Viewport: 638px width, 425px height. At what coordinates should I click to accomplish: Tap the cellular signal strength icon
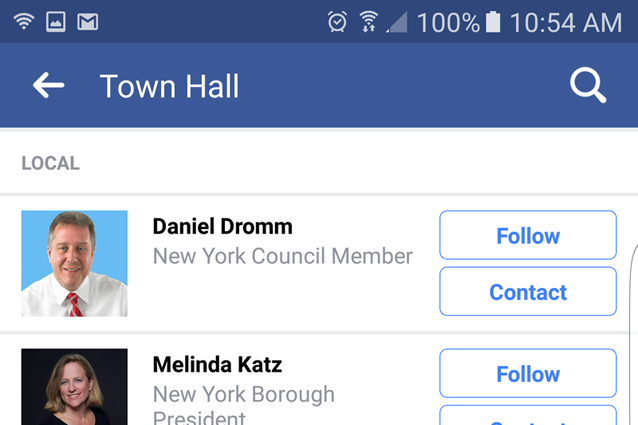(x=397, y=22)
